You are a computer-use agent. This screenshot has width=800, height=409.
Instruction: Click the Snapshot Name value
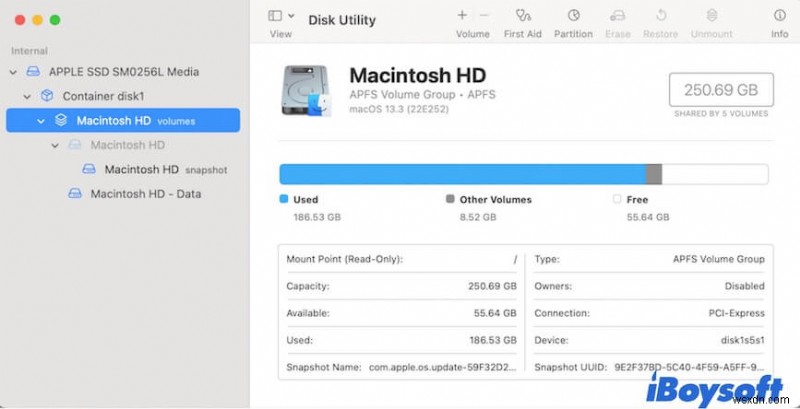tap(442, 367)
